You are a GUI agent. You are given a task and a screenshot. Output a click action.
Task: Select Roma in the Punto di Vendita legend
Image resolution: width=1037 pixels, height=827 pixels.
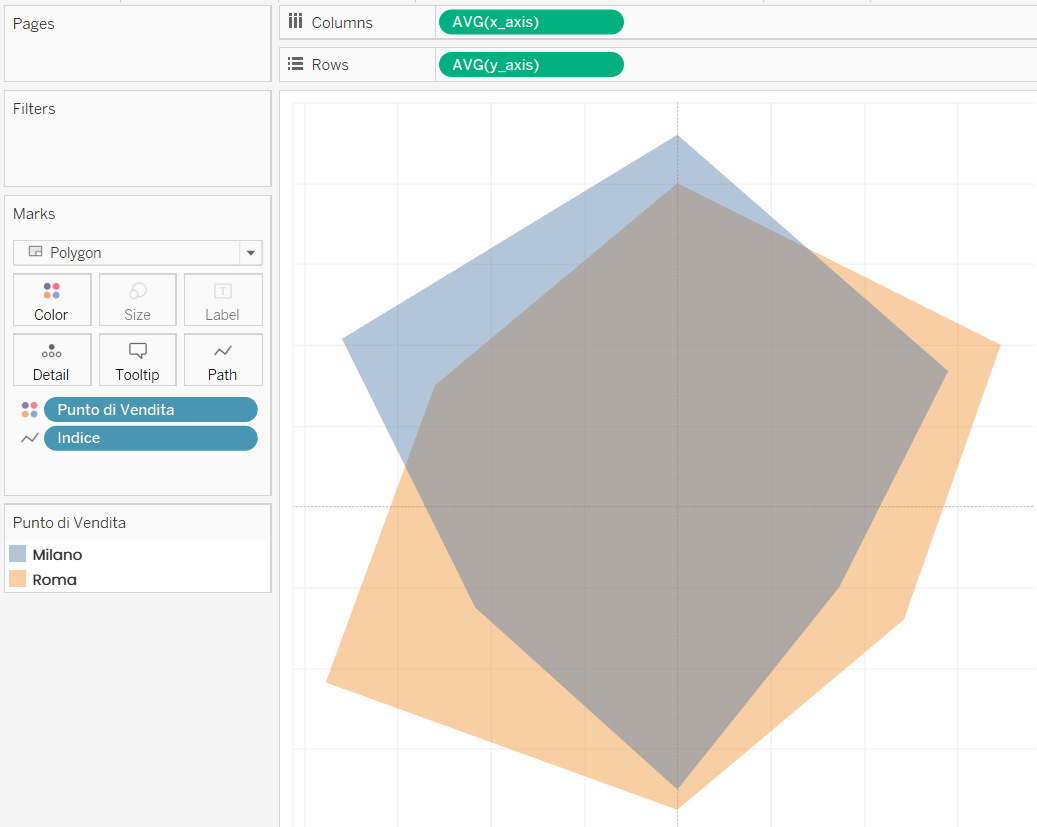tap(55, 579)
